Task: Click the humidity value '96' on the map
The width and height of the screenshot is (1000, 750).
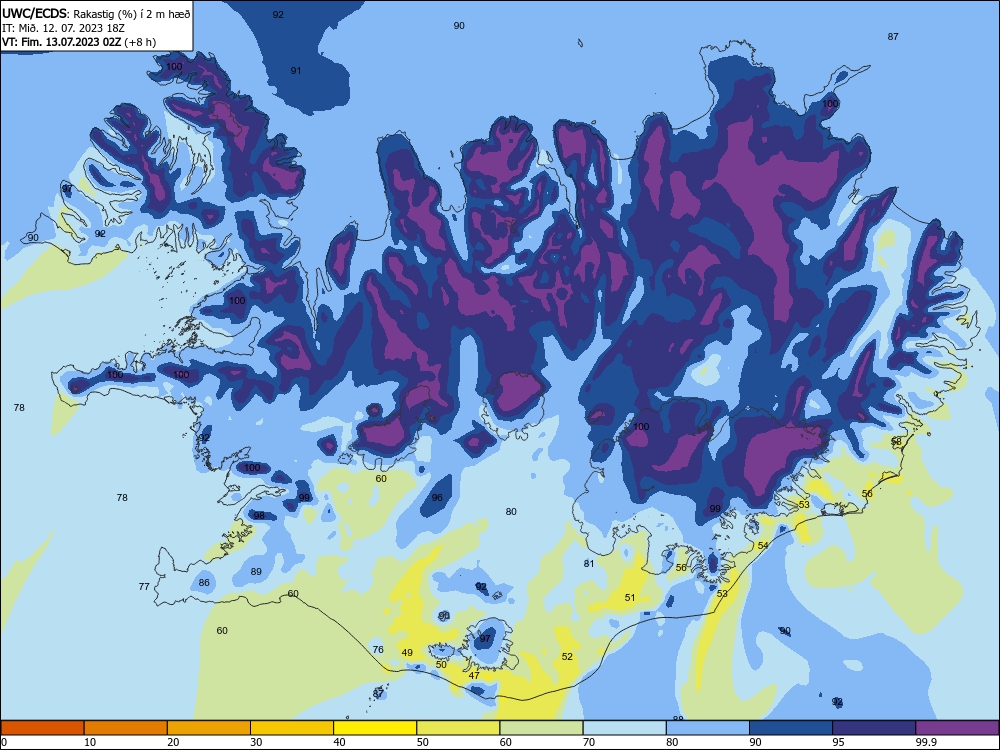Action: pos(437,497)
